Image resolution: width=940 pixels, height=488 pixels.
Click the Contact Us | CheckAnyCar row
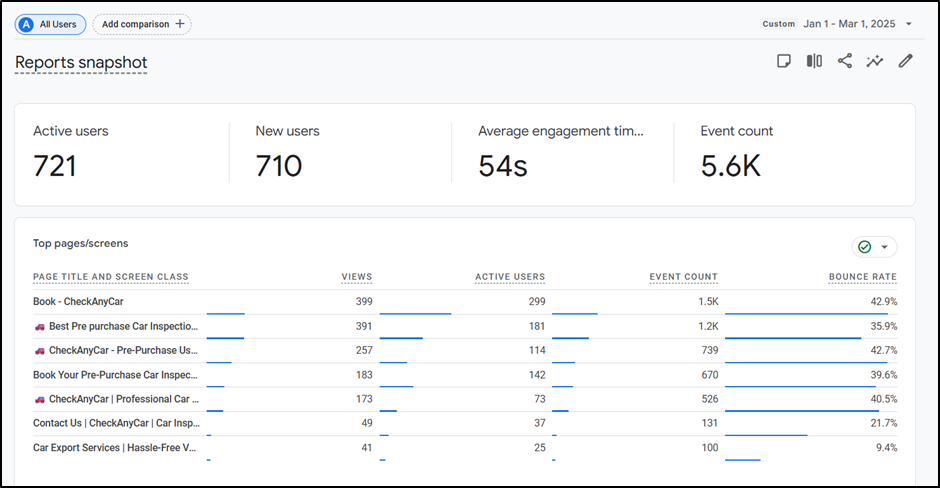(x=115, y=423)
